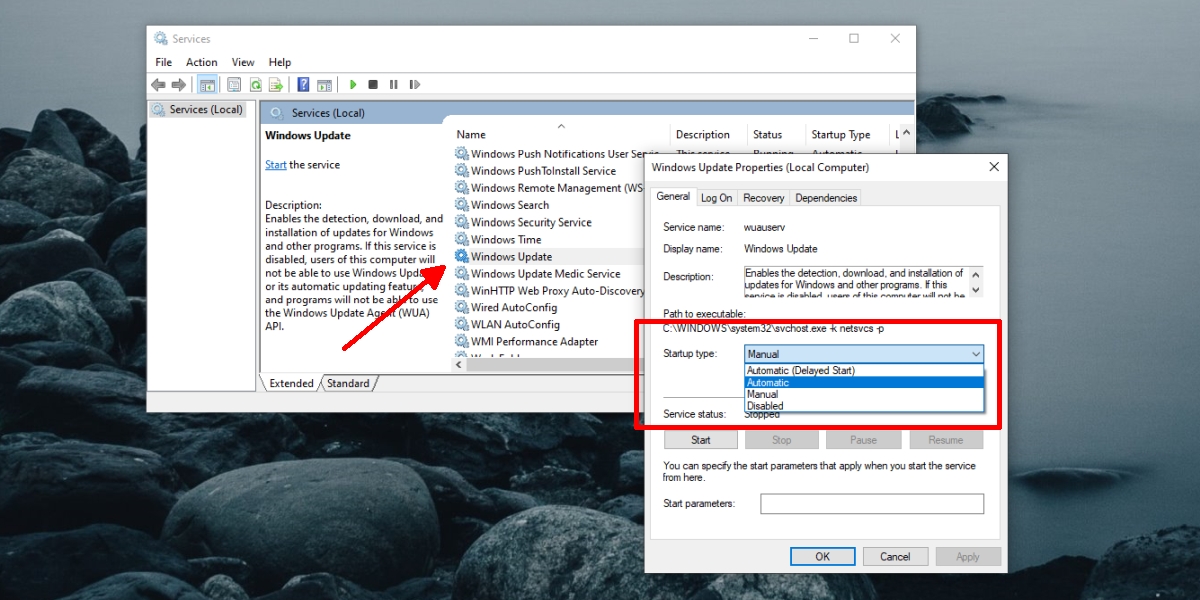Select the Windows Update service row
This screenshot has width=1200, height=600.
tap(548, 257)
